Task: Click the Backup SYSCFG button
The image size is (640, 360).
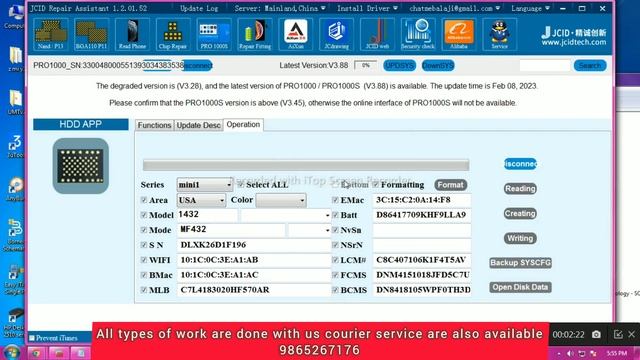Action: [x=520, y=263]
